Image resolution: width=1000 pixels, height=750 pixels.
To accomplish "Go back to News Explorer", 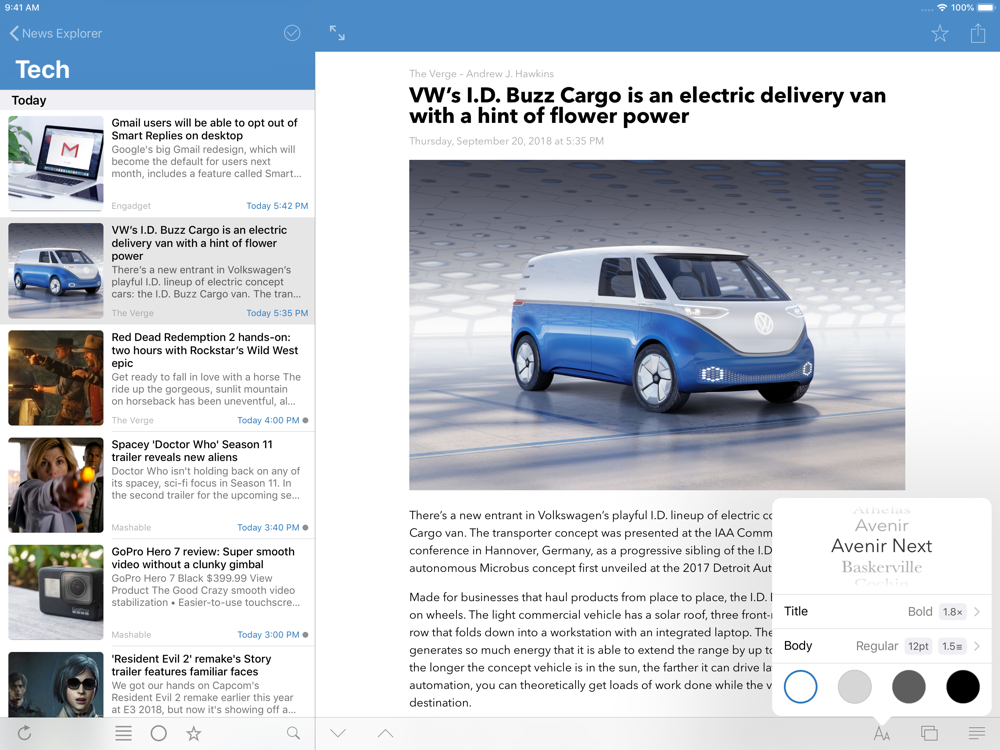I will coord(56,33).
